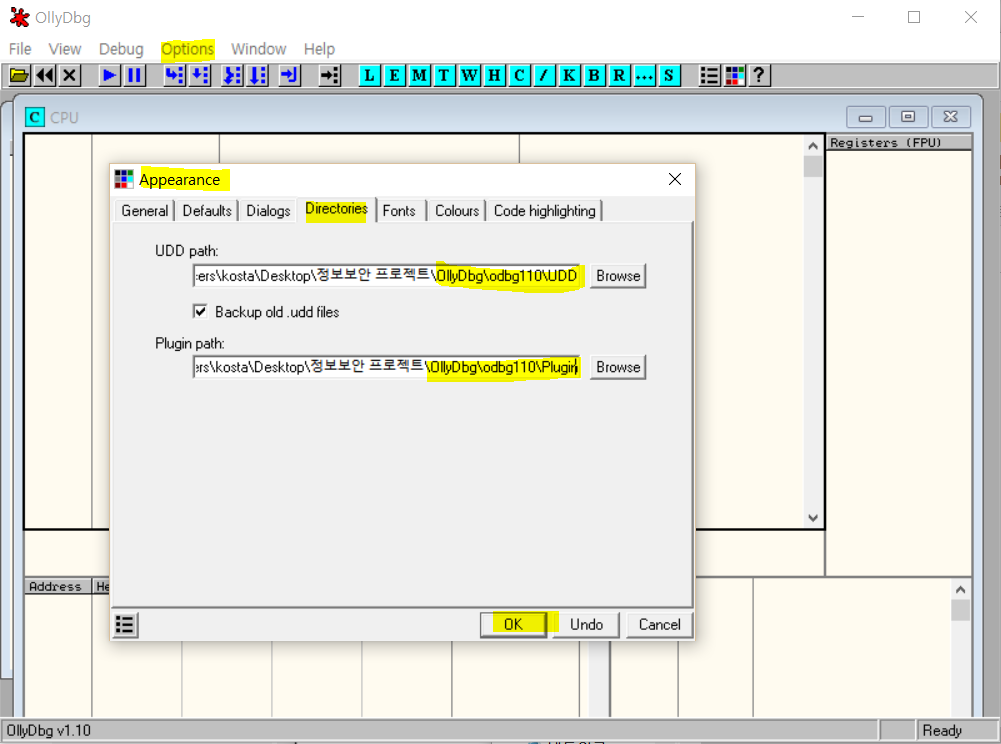Click the Close program X toolbar icon

[70, 75]
